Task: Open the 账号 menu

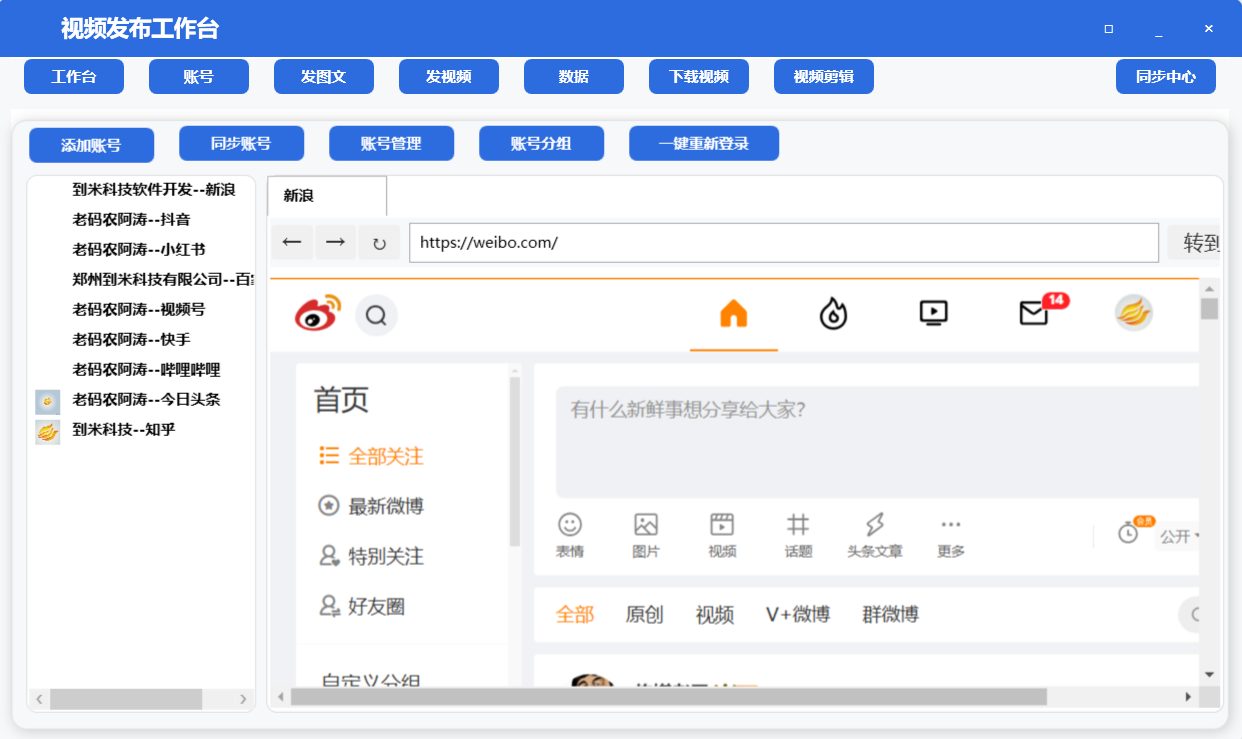Action: 199,76
